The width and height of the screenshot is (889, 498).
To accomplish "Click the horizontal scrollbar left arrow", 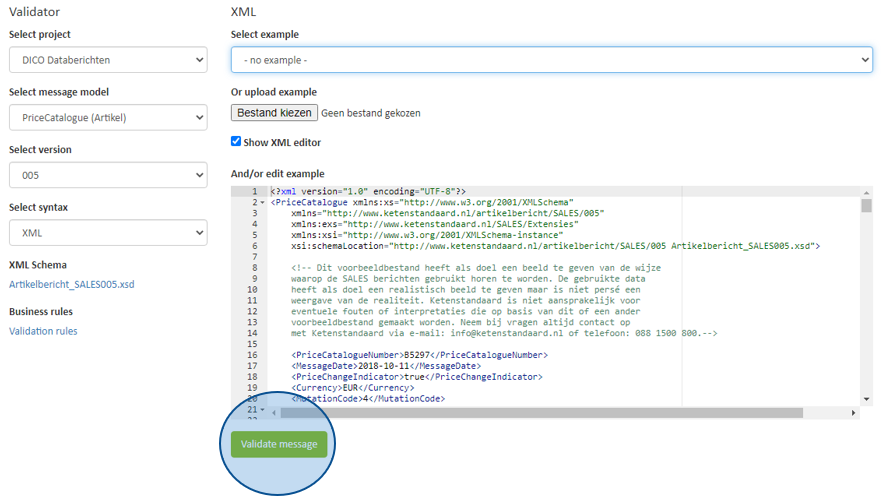I will point(274,413).
